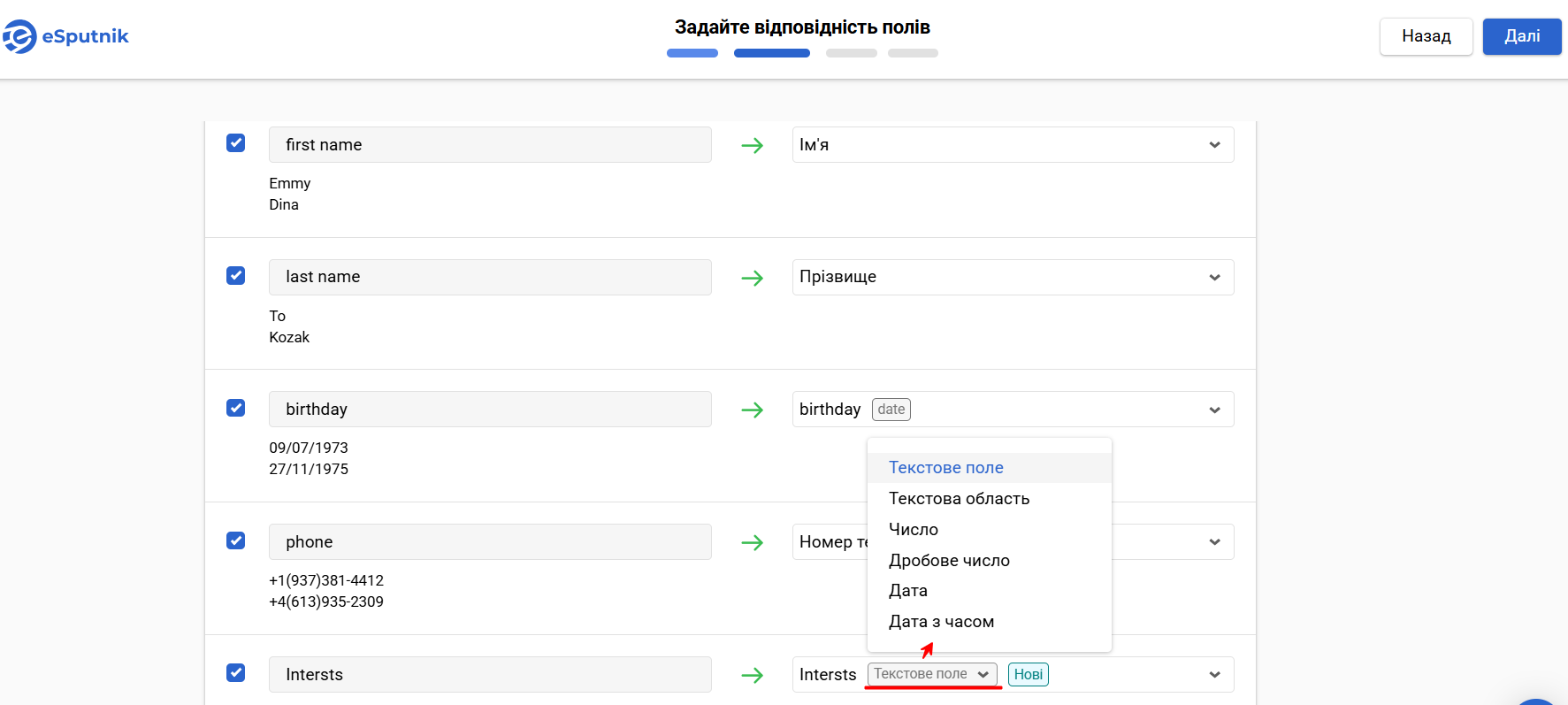The height and width of the screenshot is (705, 1568).
Task: Click the phone source field
Action: 490,542
